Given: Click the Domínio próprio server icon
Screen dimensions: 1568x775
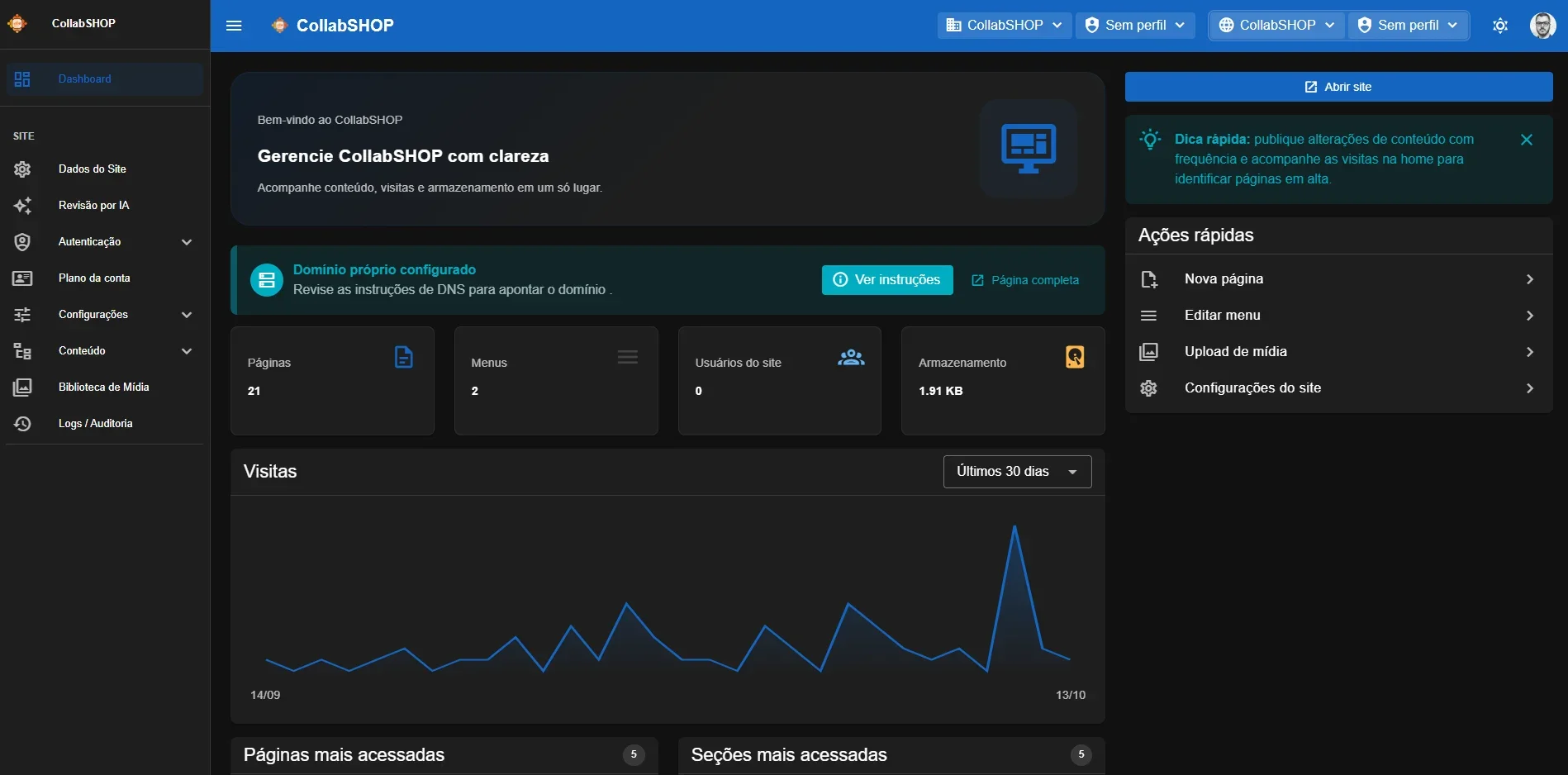Looking at the screenshot, I should pyautogui.click(x=267, y=280).
